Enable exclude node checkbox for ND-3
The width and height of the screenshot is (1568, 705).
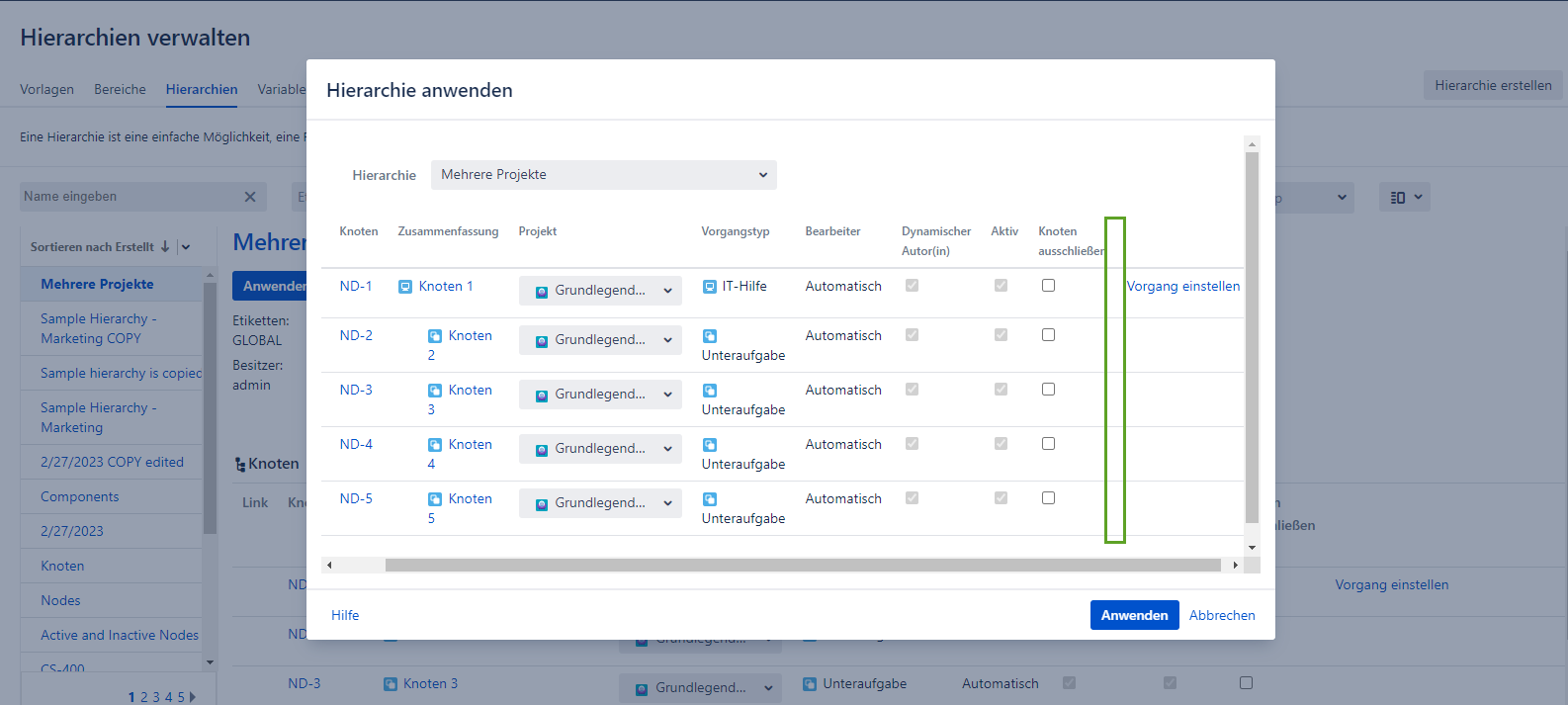tap(1048, 390)
